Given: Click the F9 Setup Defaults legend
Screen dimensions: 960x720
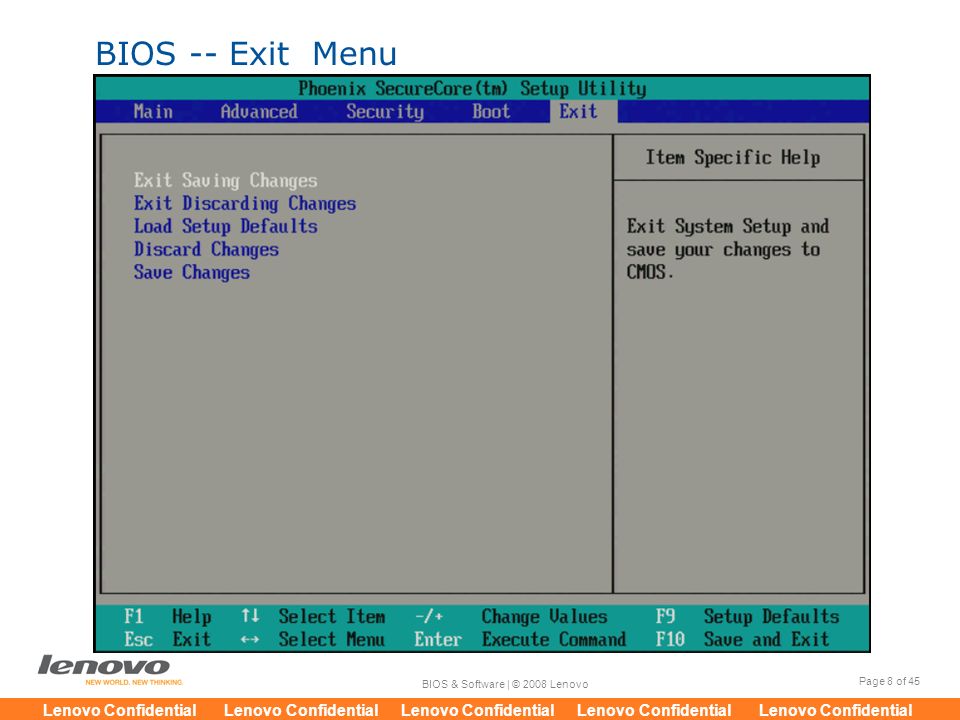Looking at the screenshot, I should coord(748,617).
